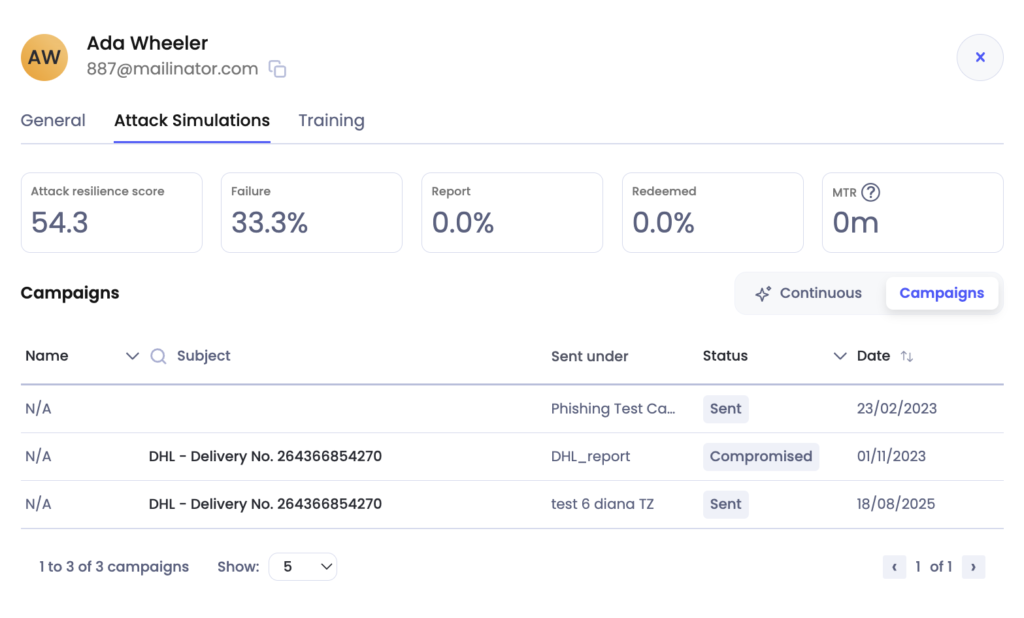Click the MTR help question mark icon

pos(870,193)
